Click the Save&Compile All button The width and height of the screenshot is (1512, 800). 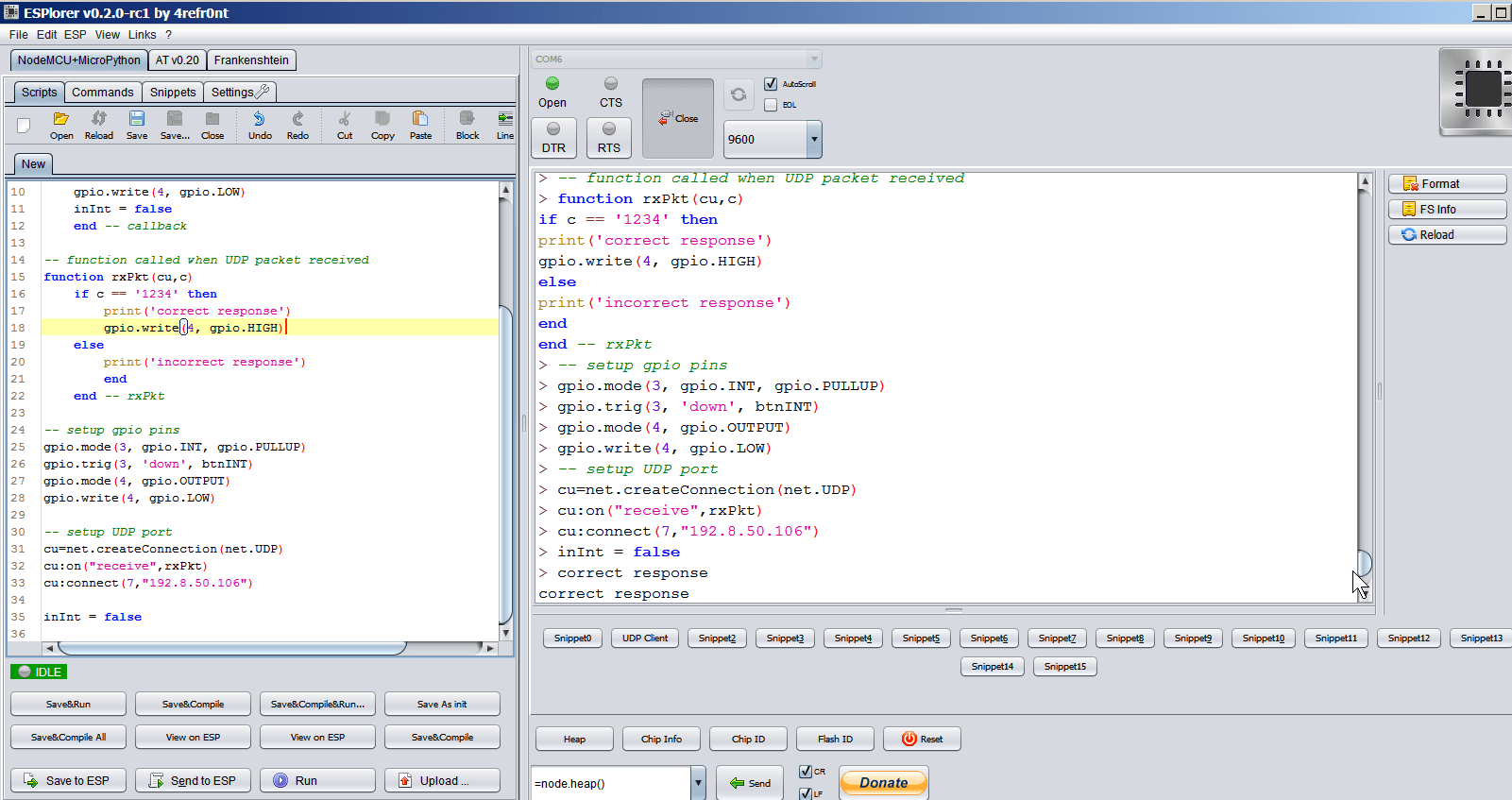point(68,737)
